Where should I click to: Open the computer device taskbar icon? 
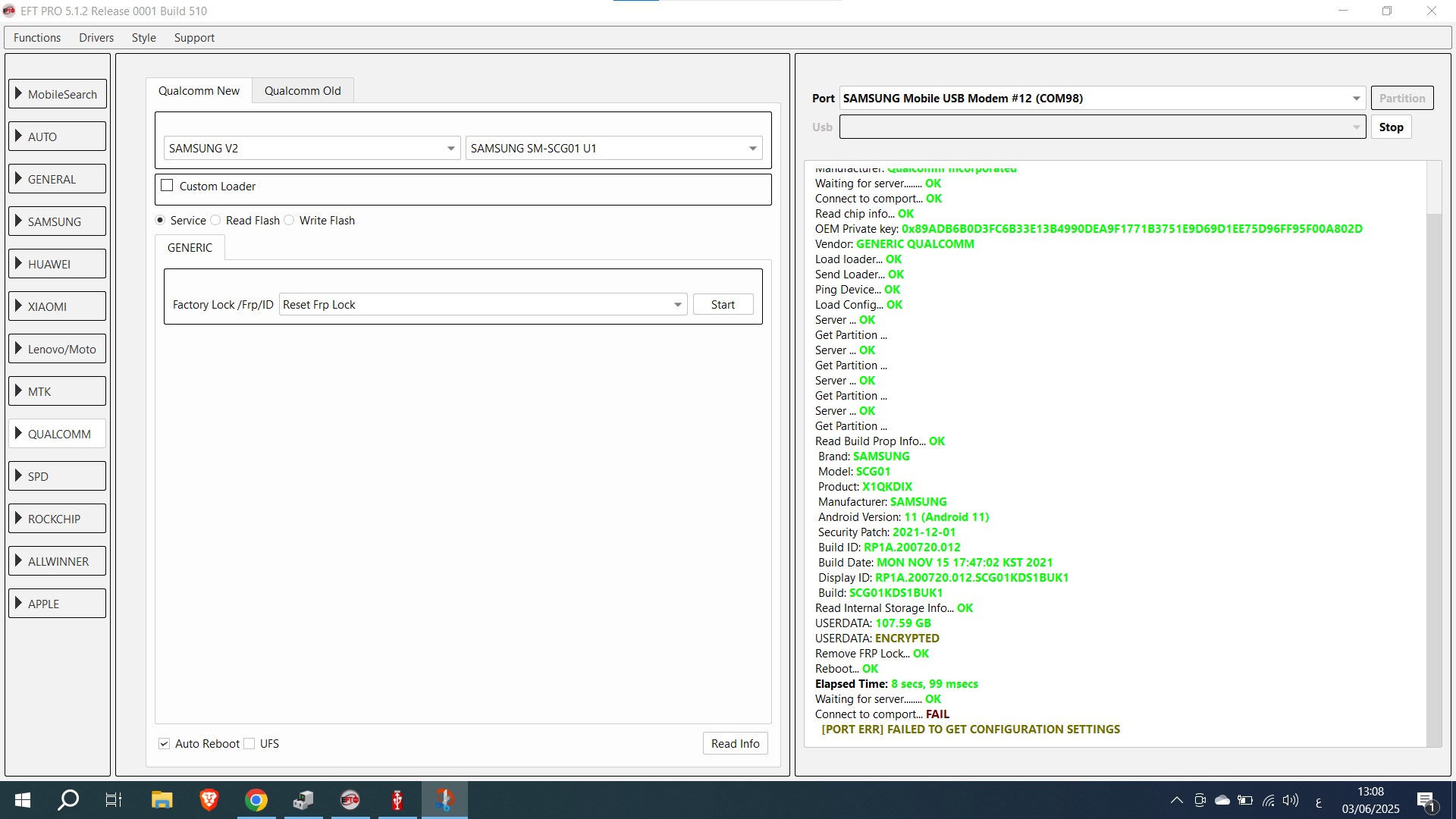click(303, 800)
